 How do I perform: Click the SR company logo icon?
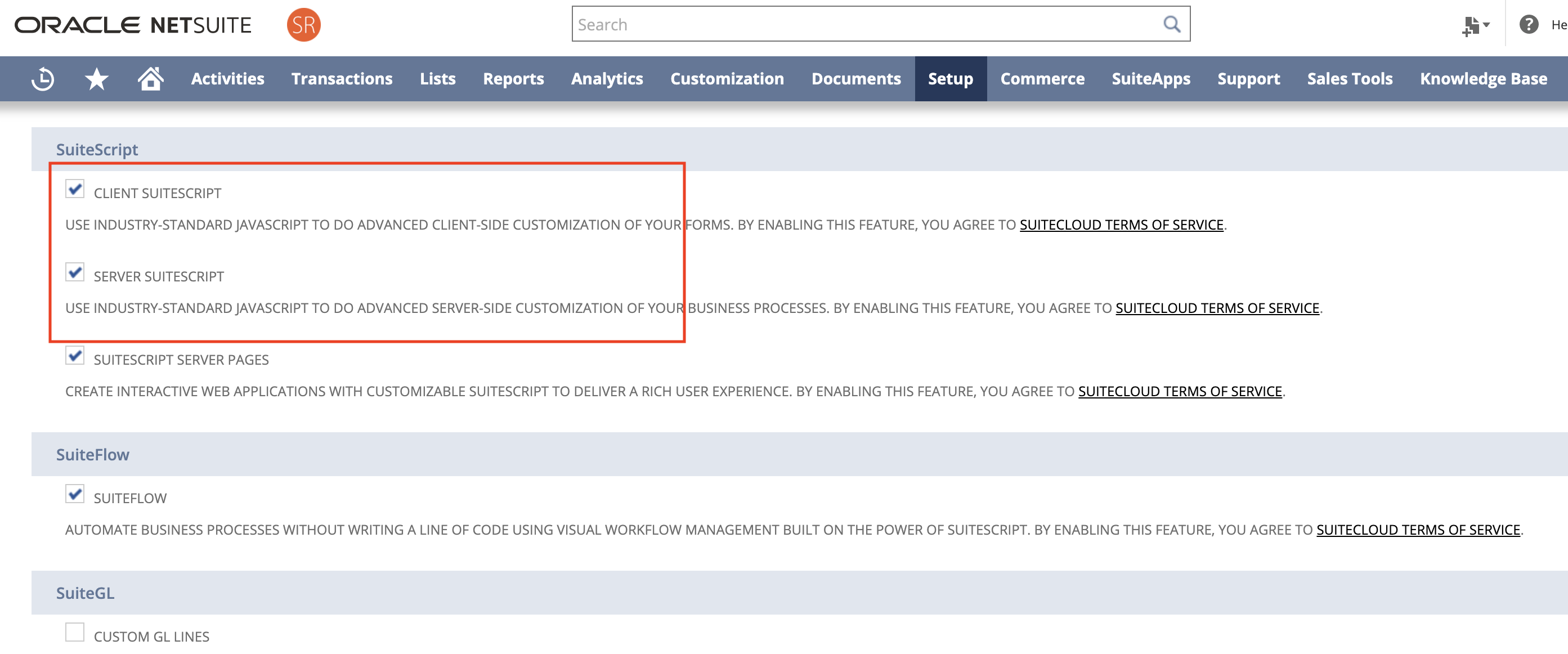[303, 25]
